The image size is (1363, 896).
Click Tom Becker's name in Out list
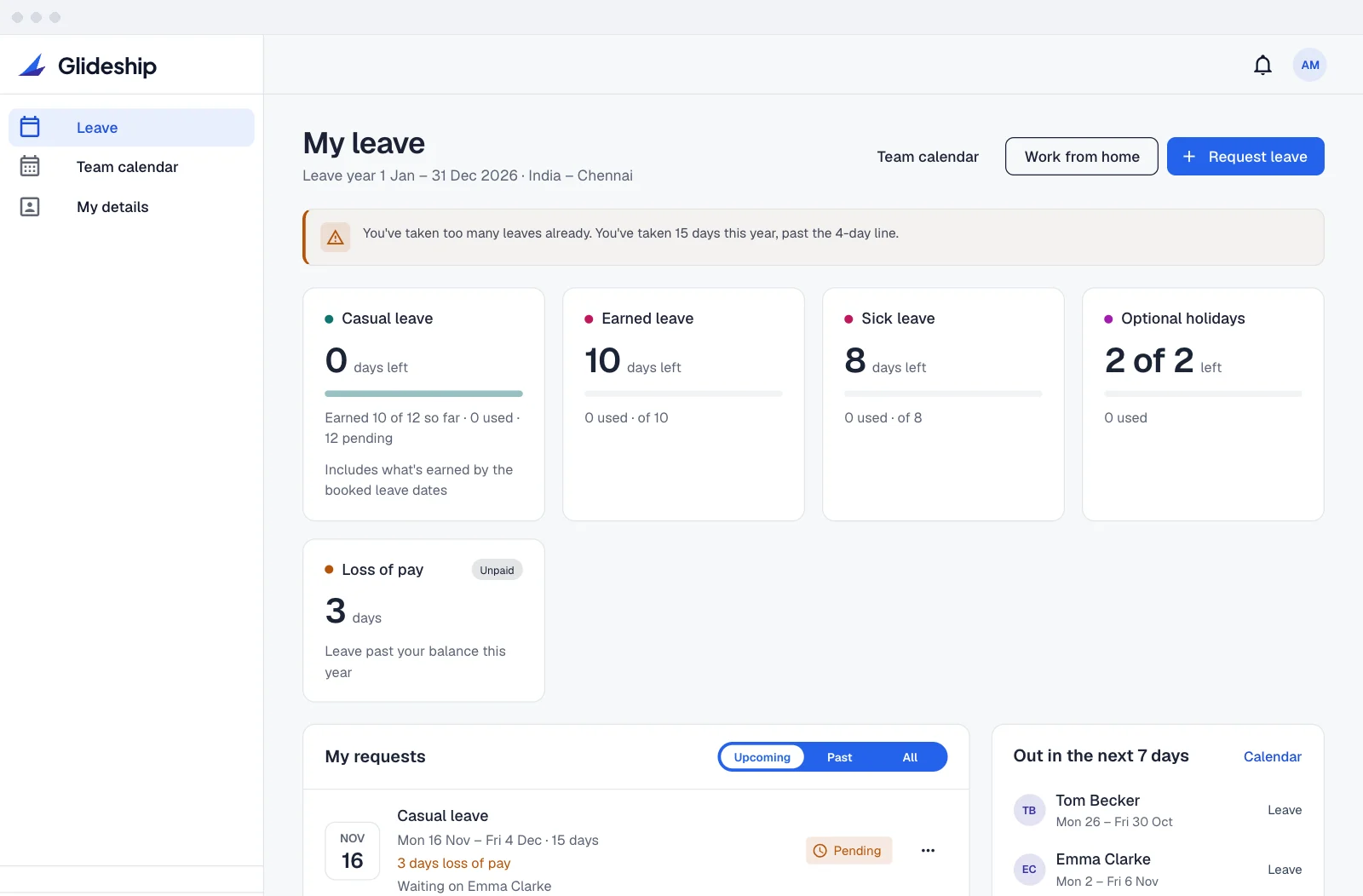point(1097,801)
